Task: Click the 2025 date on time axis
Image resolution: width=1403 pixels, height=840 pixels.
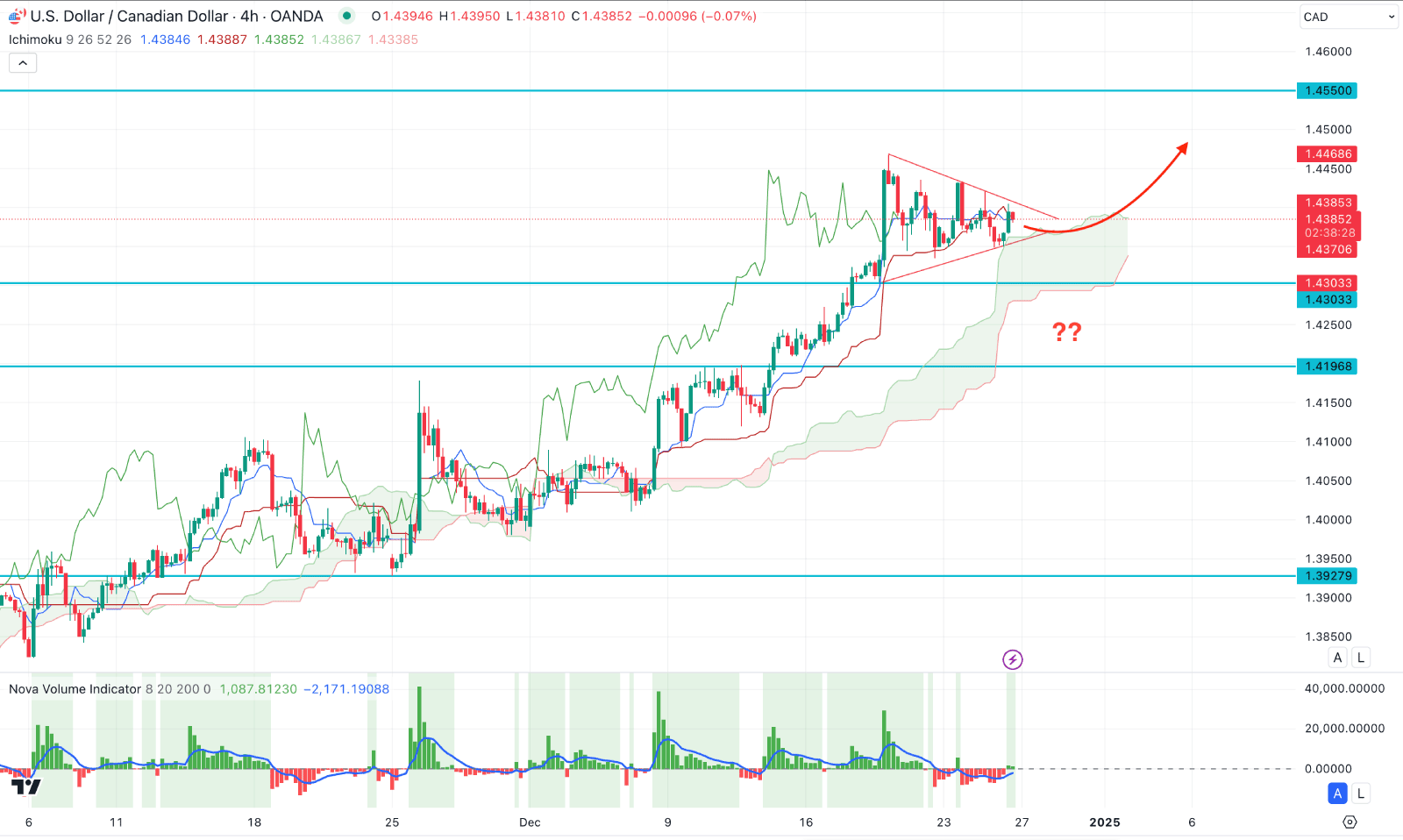Action: pos(1105,822)
